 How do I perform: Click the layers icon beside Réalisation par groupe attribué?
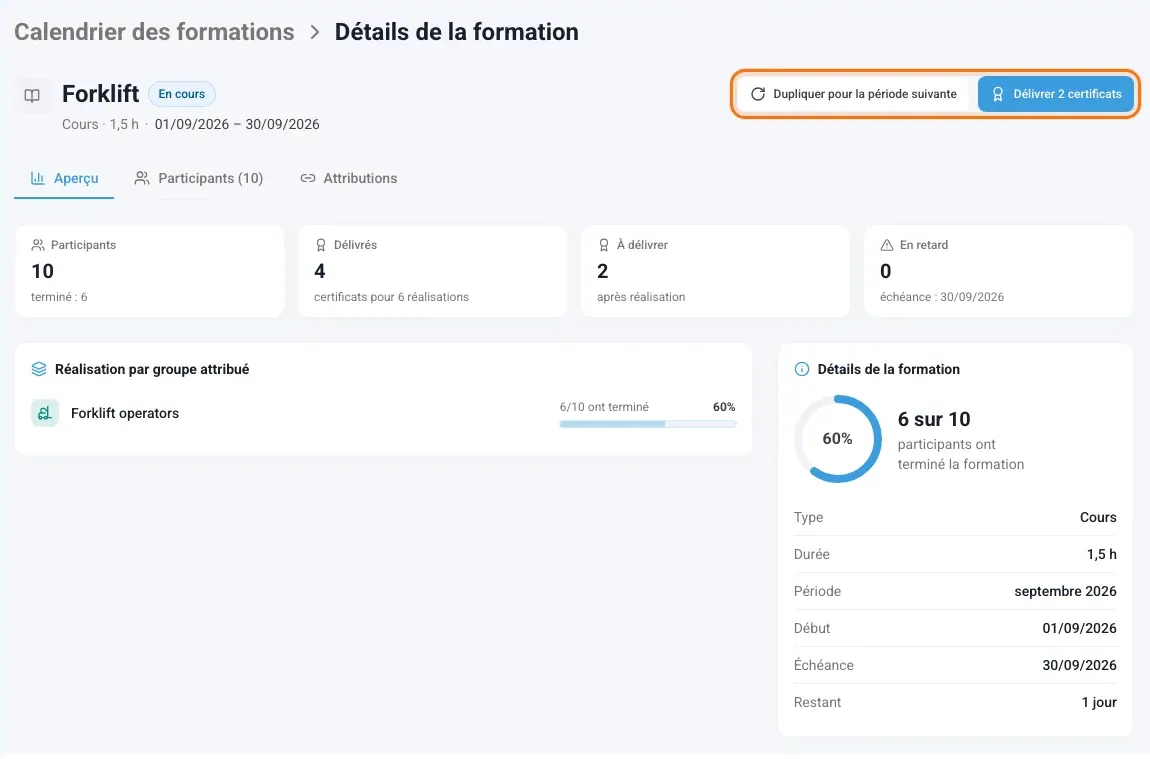[x=39, y=369]
